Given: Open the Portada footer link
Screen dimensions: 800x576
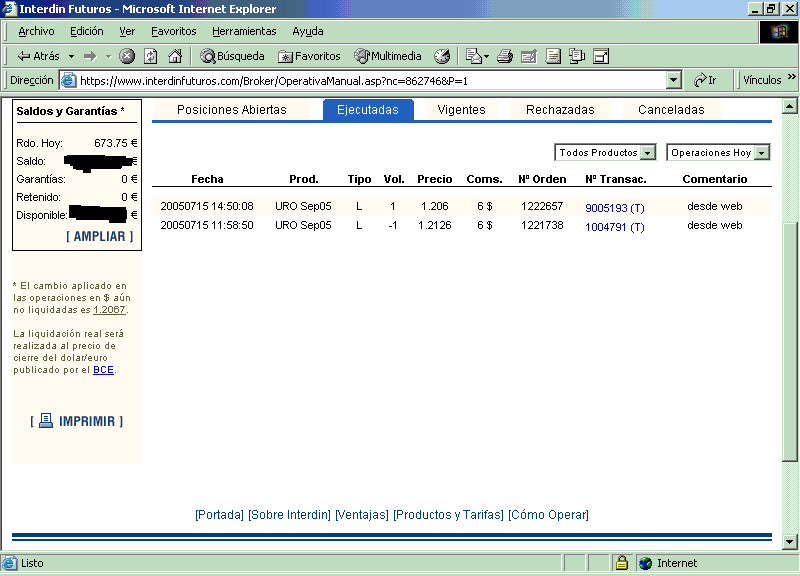Looking at the screenshot, I should coord(219,515).
